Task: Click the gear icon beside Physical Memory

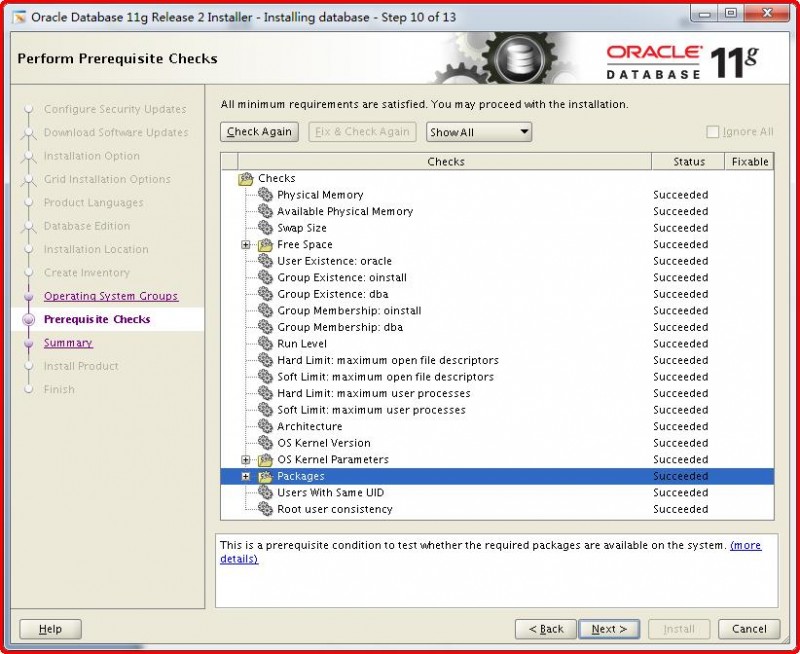Action: click(x=263, y=195)
